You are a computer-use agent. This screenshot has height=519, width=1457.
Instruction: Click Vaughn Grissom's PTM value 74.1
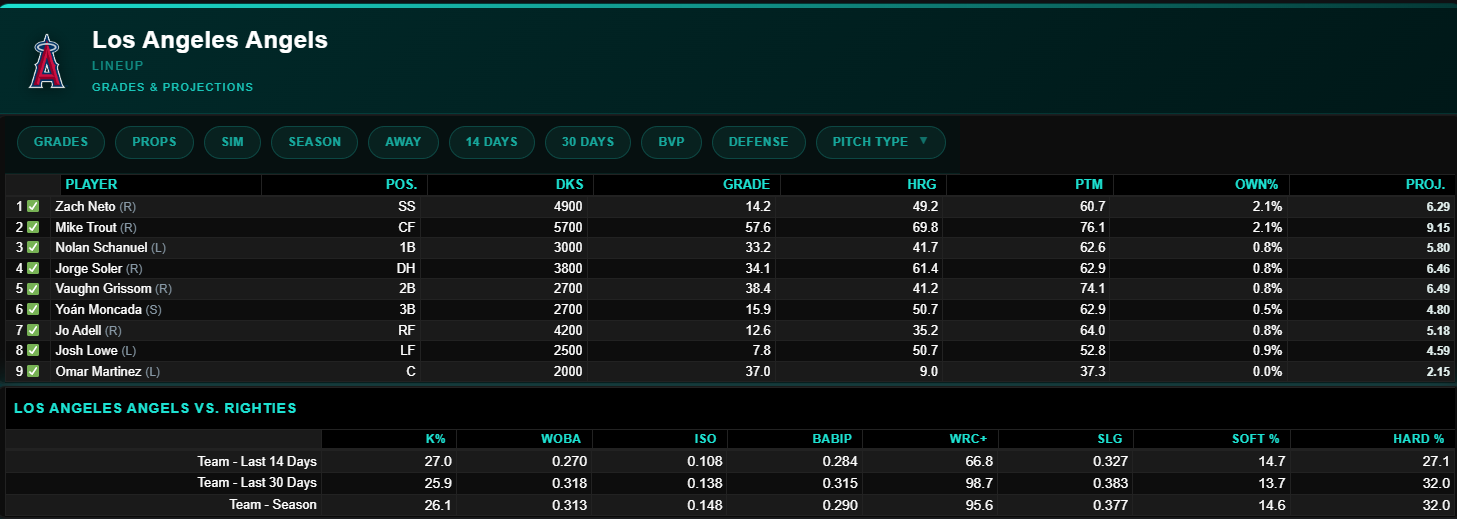coord(1092,289)
